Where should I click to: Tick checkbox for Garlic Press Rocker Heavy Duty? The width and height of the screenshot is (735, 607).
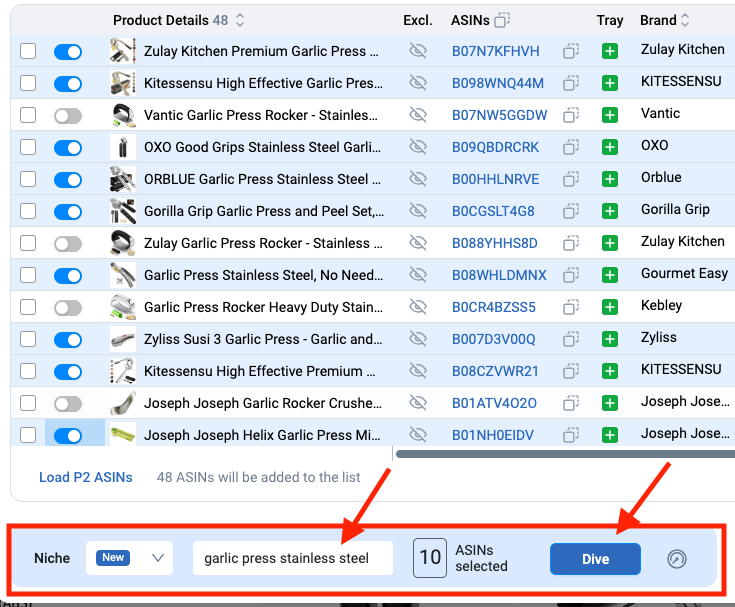(x=28, y=307)
